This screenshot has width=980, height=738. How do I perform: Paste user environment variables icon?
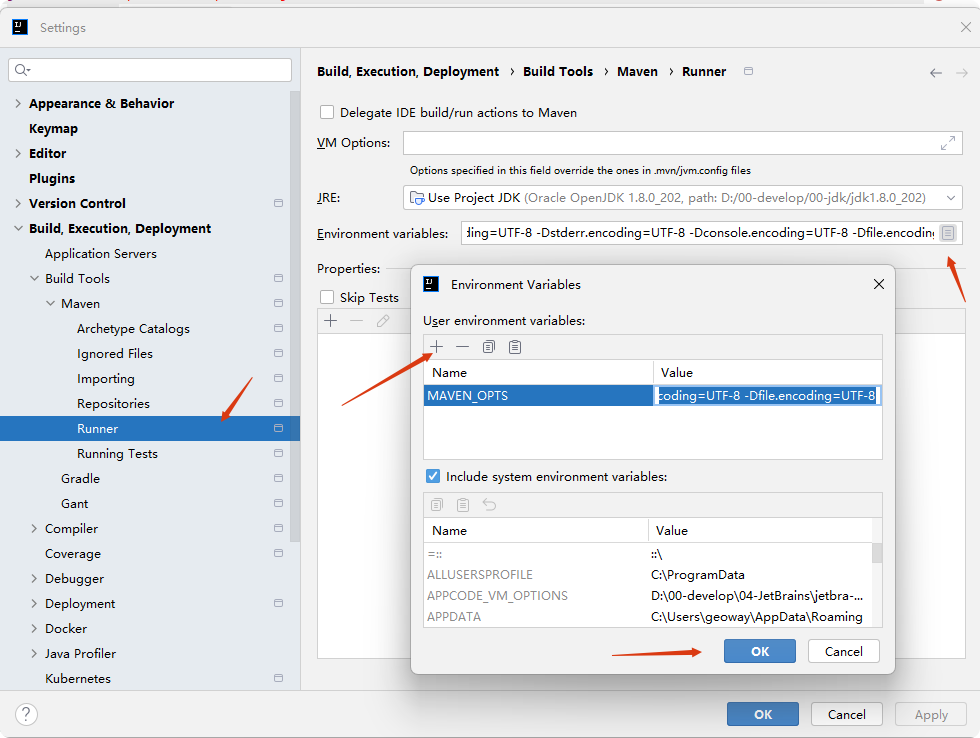pos(515,347)
